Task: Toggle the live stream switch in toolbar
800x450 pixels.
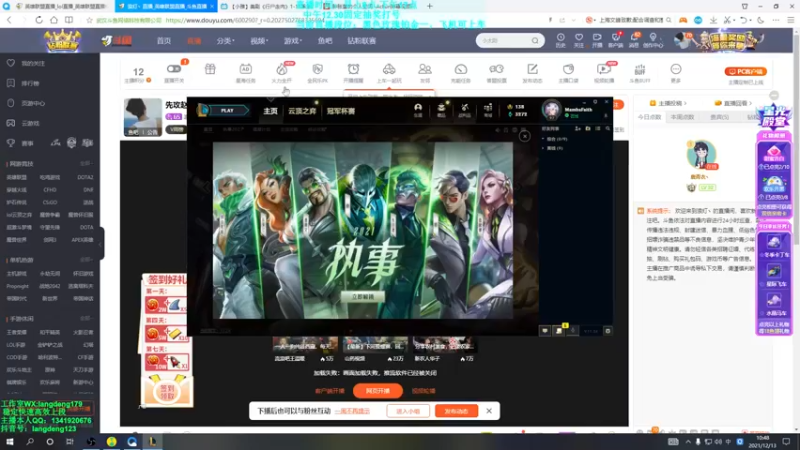Action: pyautogui.click(x=173, y=69)
